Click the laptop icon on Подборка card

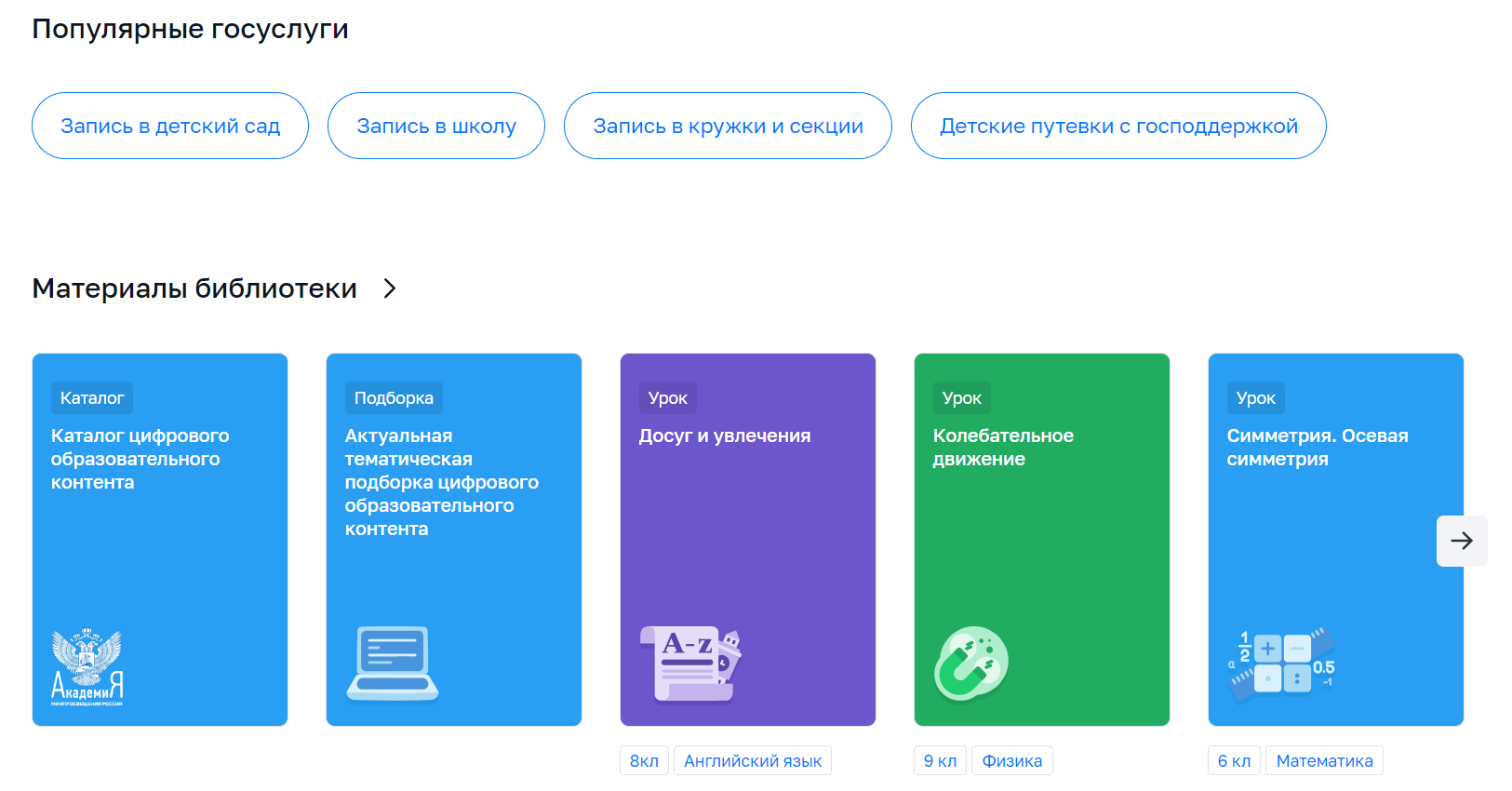coord(393,664)
